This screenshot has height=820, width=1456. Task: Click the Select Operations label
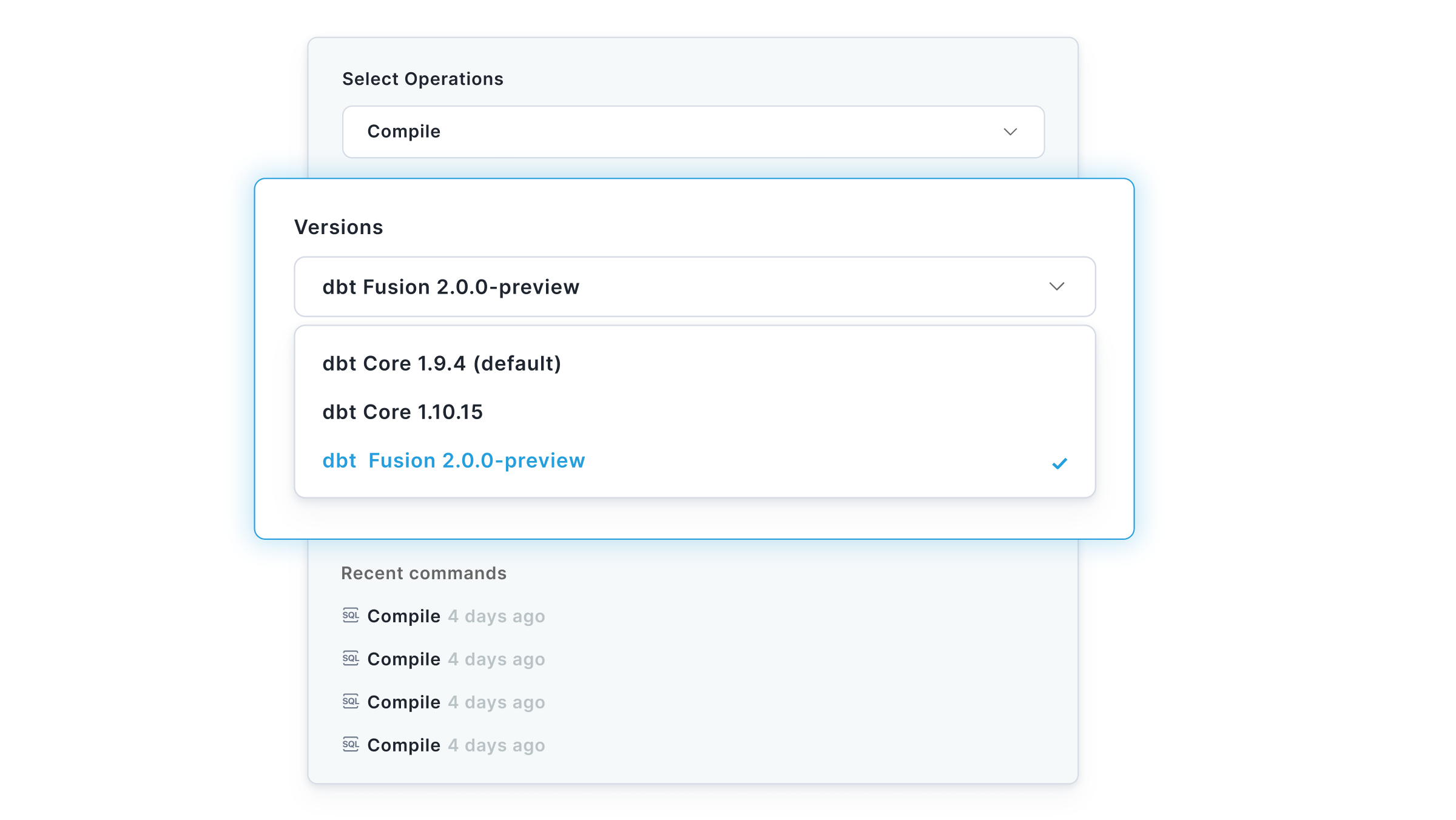pos(423,79)
